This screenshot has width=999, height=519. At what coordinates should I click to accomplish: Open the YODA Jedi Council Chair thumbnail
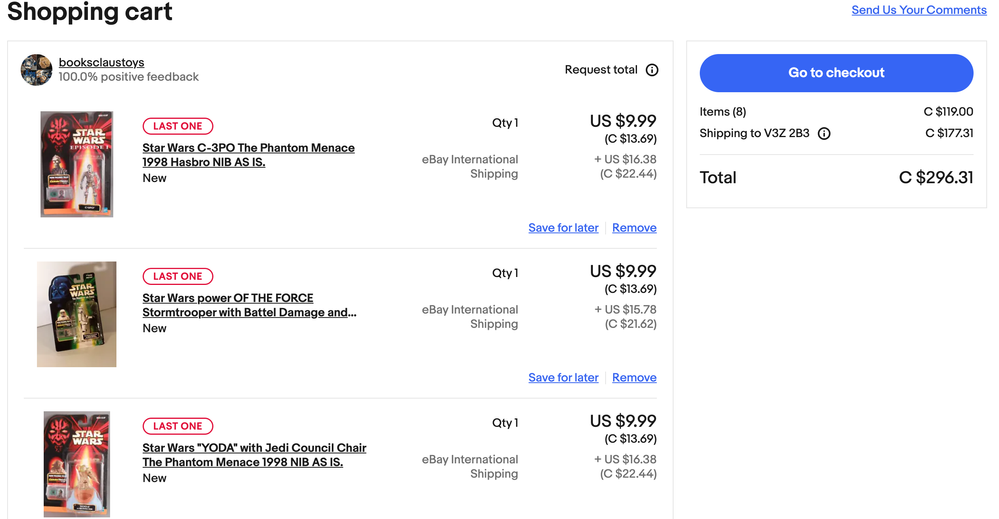76,464
